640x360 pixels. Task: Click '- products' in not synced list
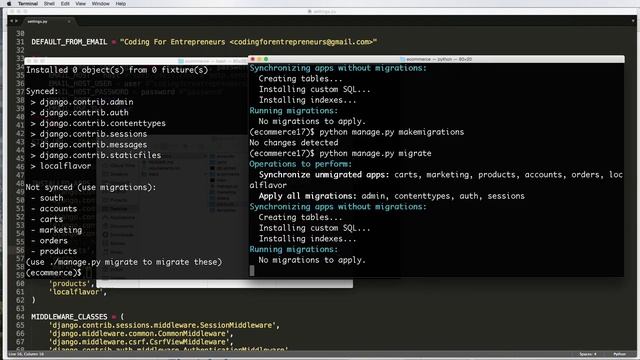54,251
